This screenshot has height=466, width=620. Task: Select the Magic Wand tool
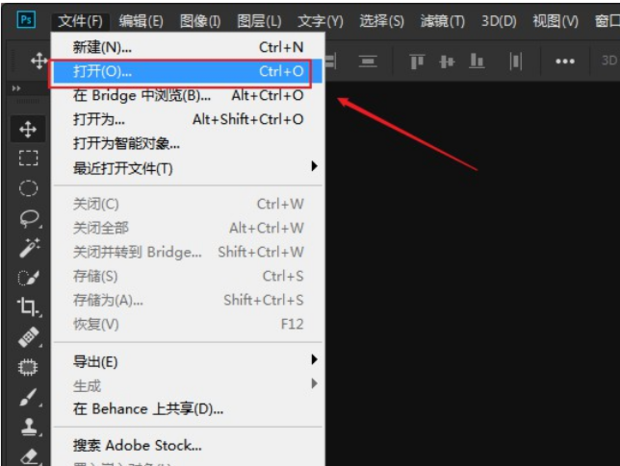coord(29,248)
